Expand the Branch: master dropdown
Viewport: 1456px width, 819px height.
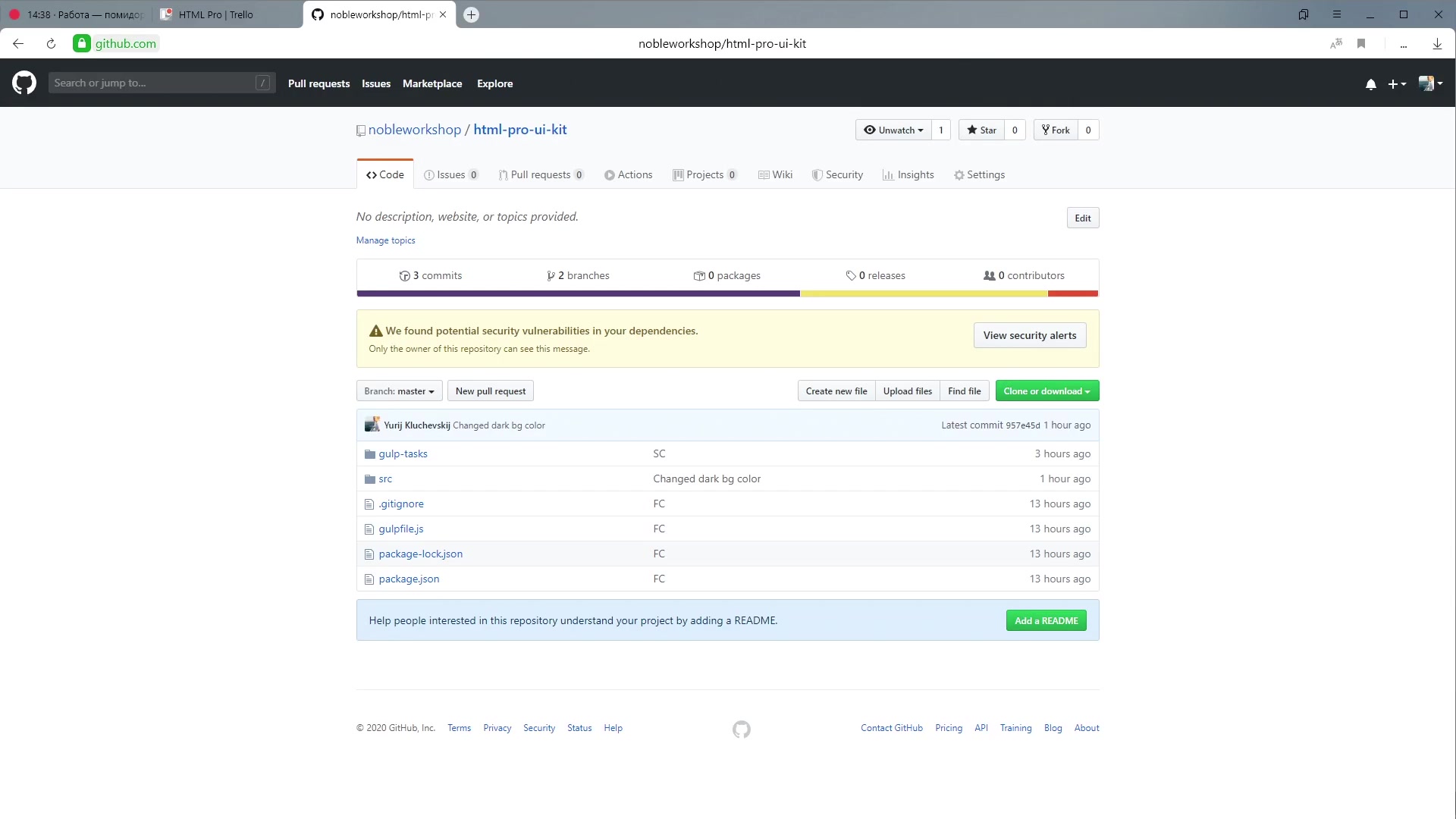[x=400, y=391]
